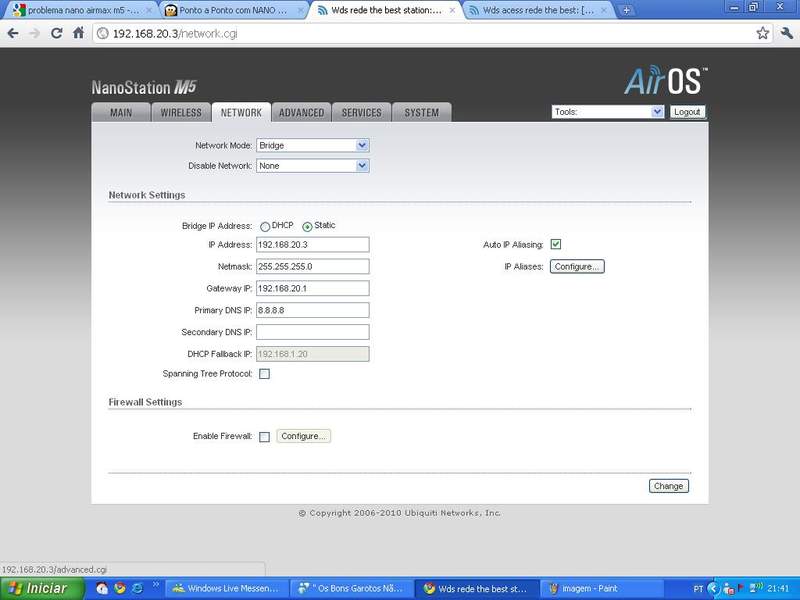The image size is (800, 600).
Task: Click the Logout button
Action: [x=687, y=112]
